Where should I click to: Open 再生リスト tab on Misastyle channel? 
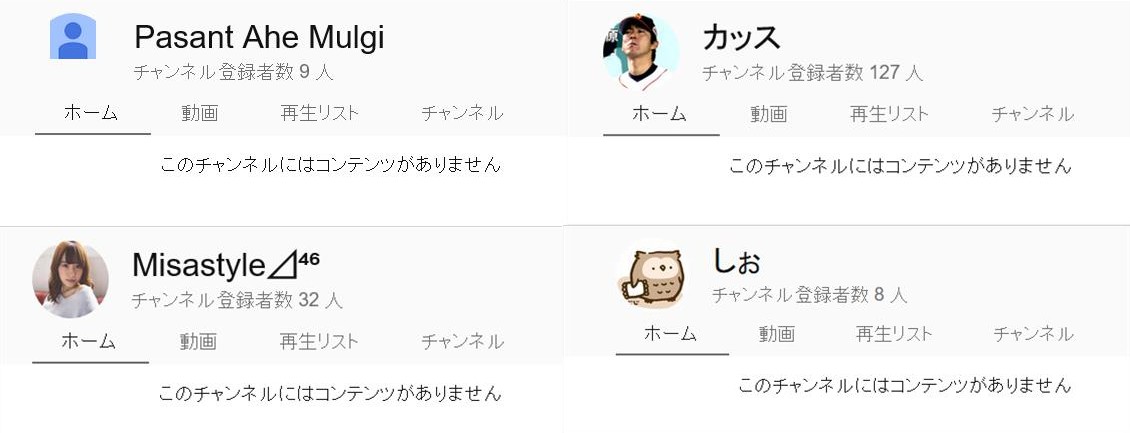[318, 342]
